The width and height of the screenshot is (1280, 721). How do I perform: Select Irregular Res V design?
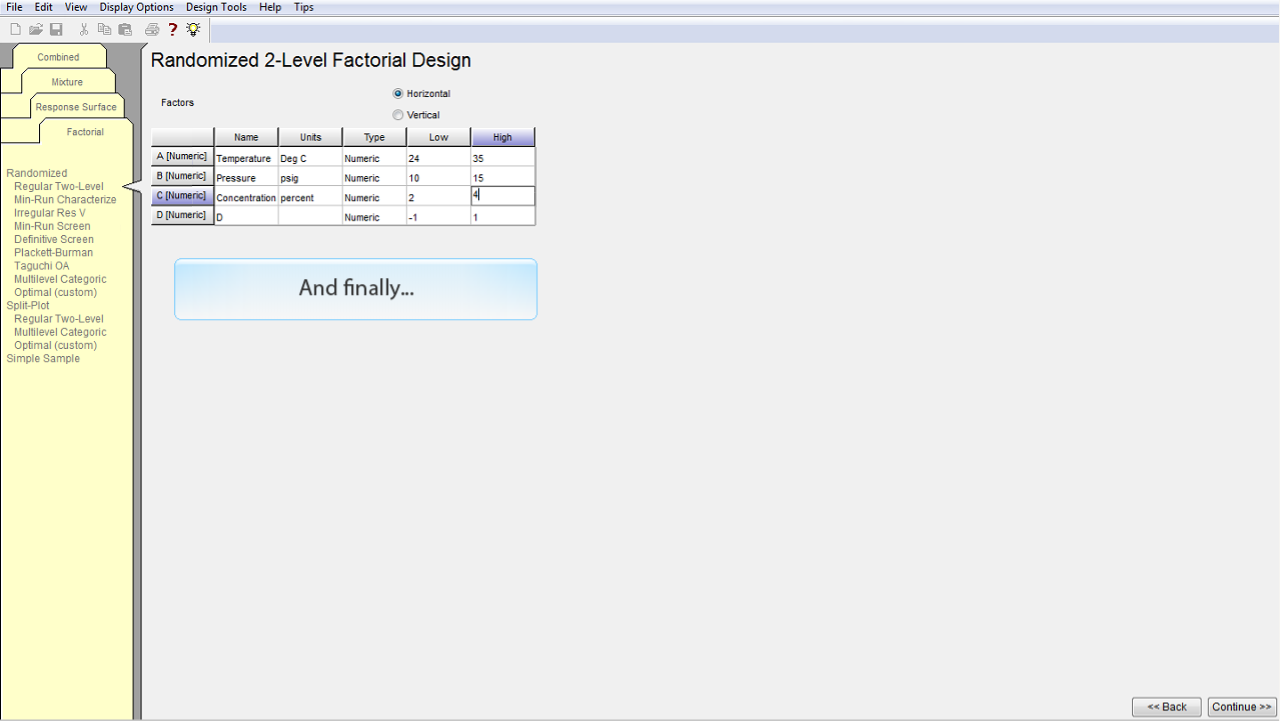[x=50, y=213]
